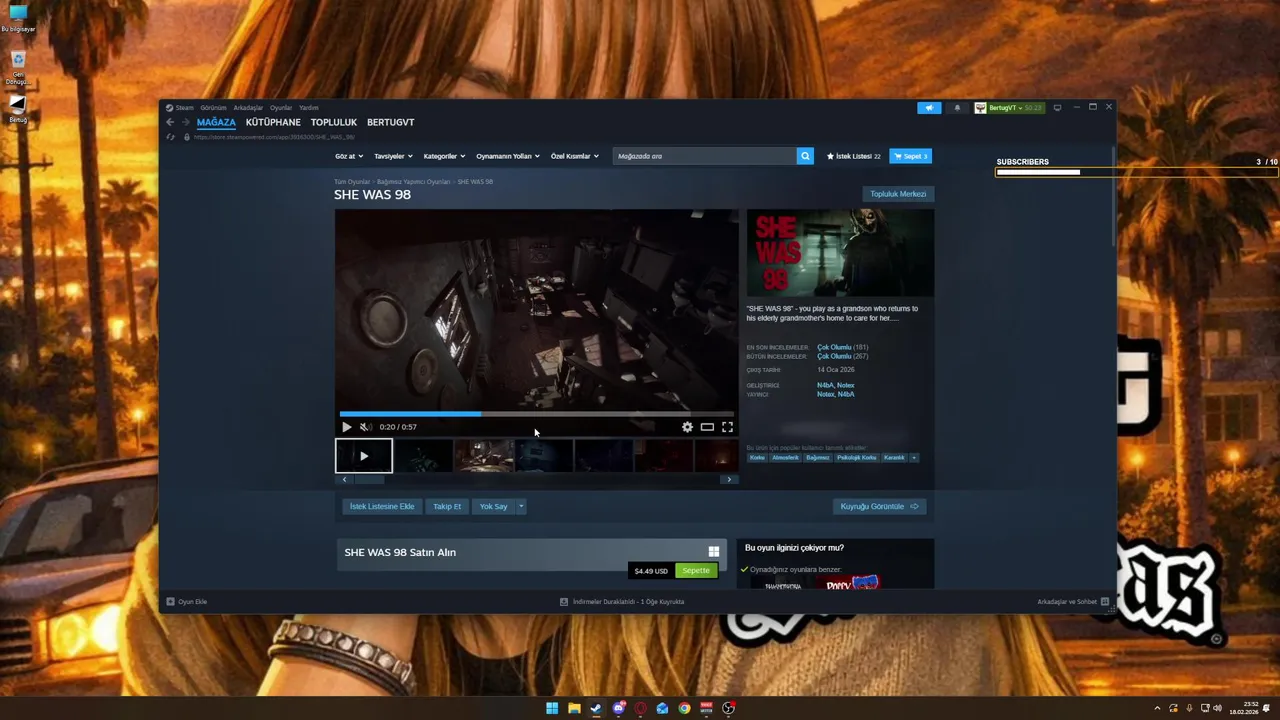
Task: Expand the Yok Say options arrow
Action: pos(521,506)
